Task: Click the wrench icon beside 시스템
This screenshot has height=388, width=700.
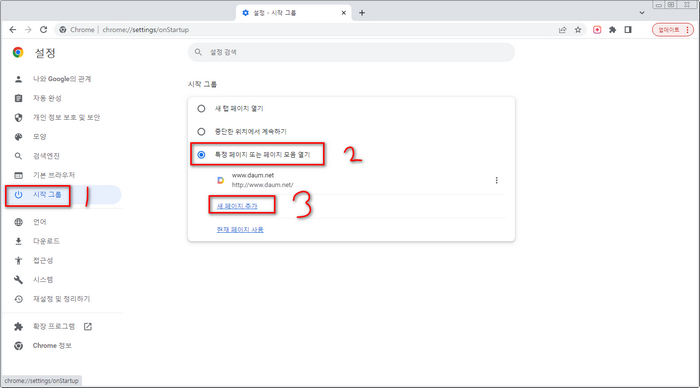Action: click(x=18, y=280)
